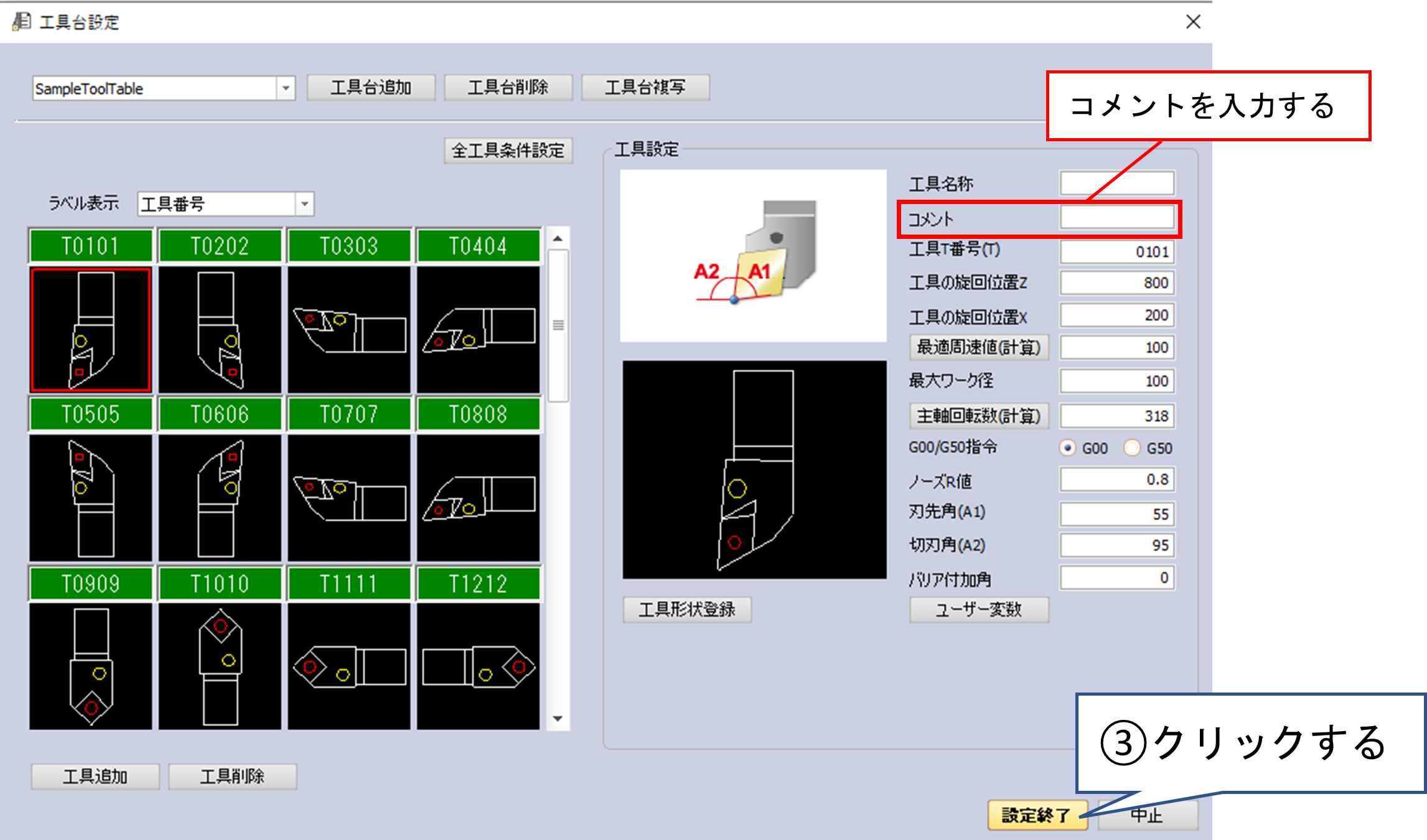Click the 工具削除 button
1427x840 pixels.
tap(232, 777)
